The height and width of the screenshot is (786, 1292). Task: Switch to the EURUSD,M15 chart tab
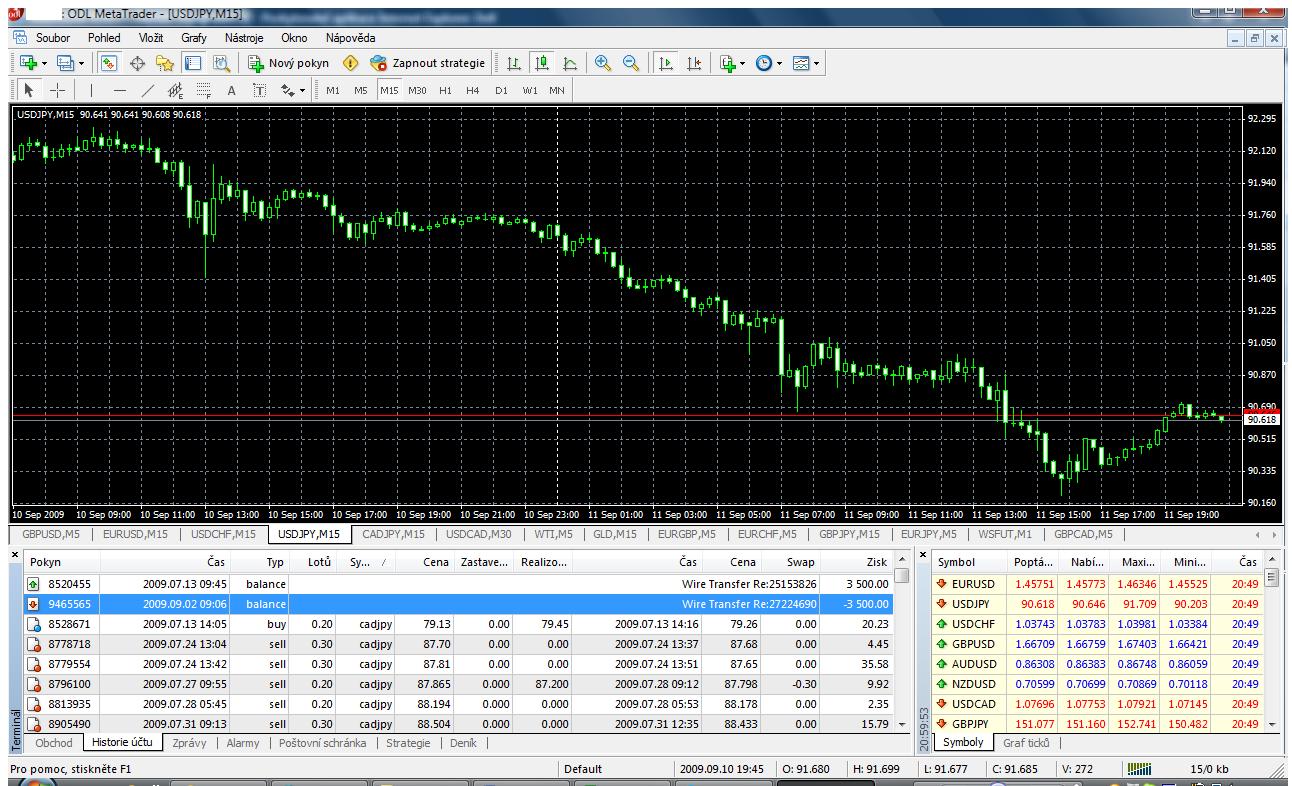[137, 534]
